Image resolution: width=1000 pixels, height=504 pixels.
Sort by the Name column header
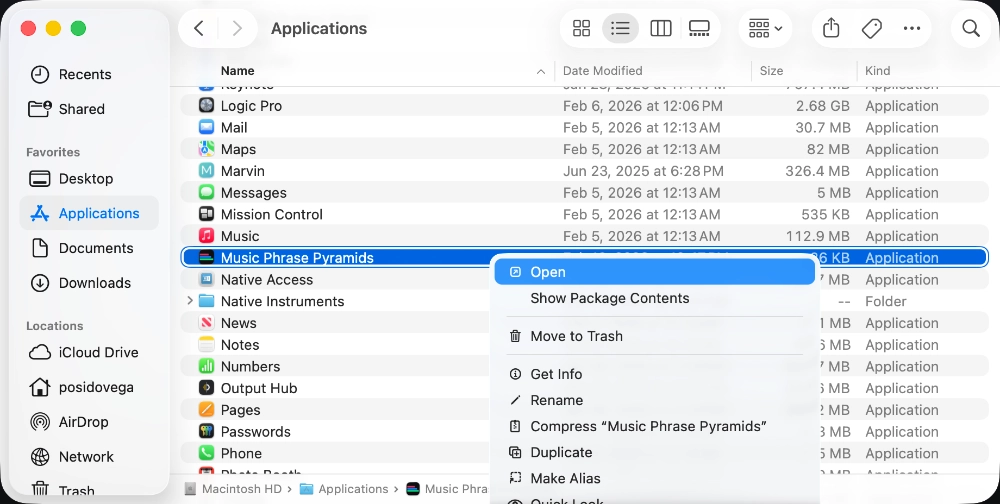click(x=237, y=71)
